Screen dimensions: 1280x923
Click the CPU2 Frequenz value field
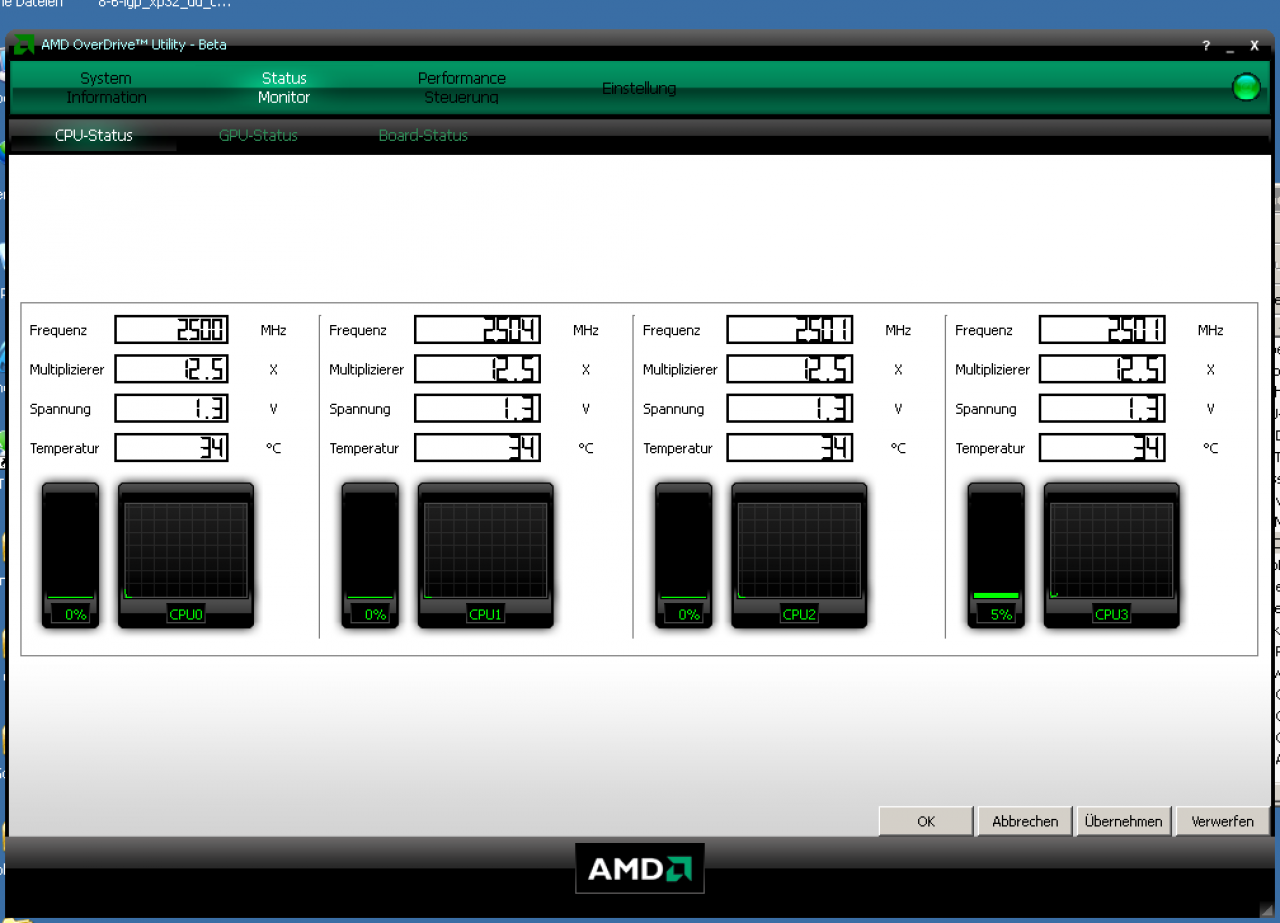pos(790,330)
